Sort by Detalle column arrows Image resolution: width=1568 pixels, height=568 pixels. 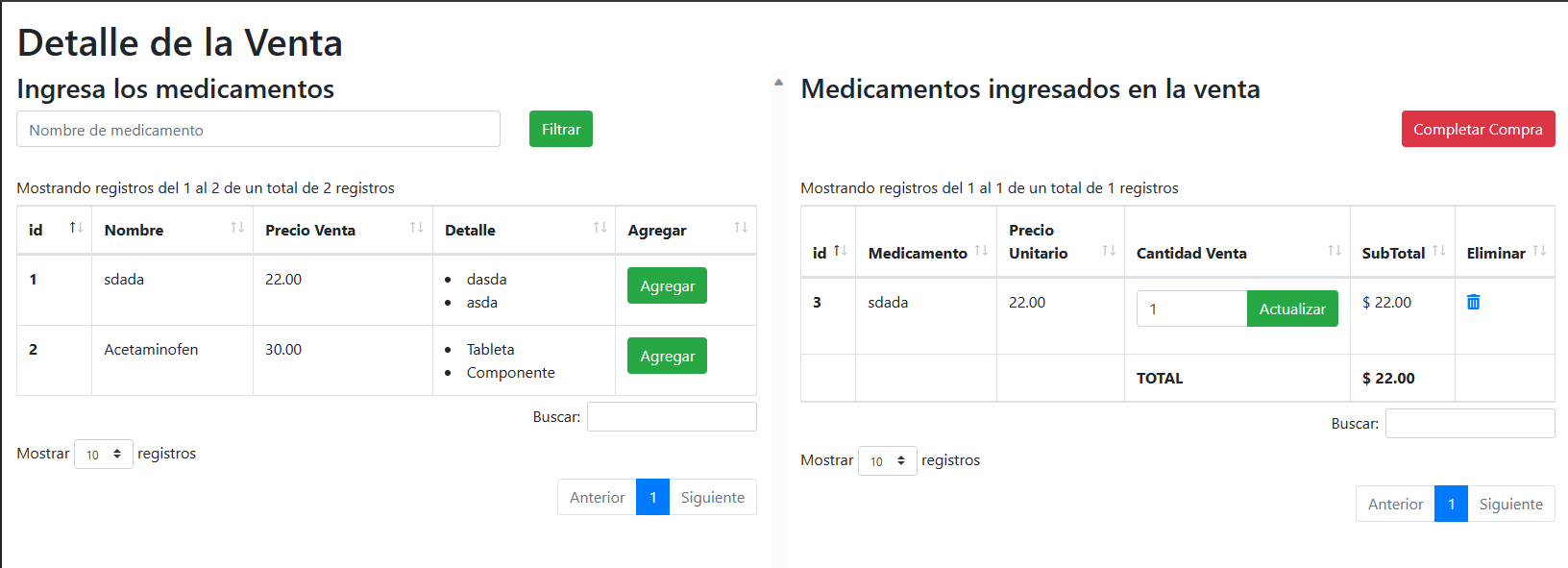600,228
